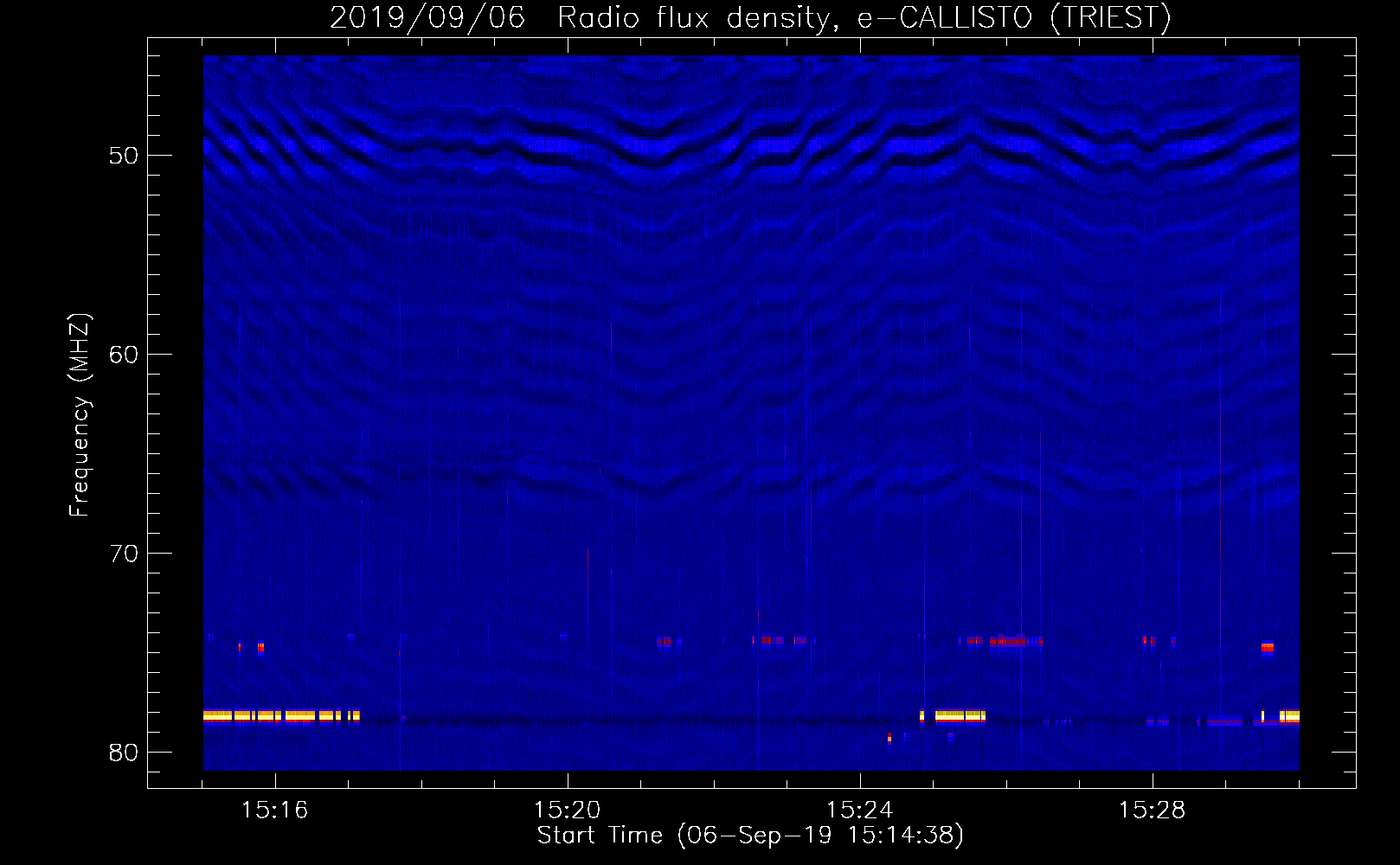Click the 15:28 time tick label
Viewport: 1400px width, 865px height.
tap(1152, 811)
